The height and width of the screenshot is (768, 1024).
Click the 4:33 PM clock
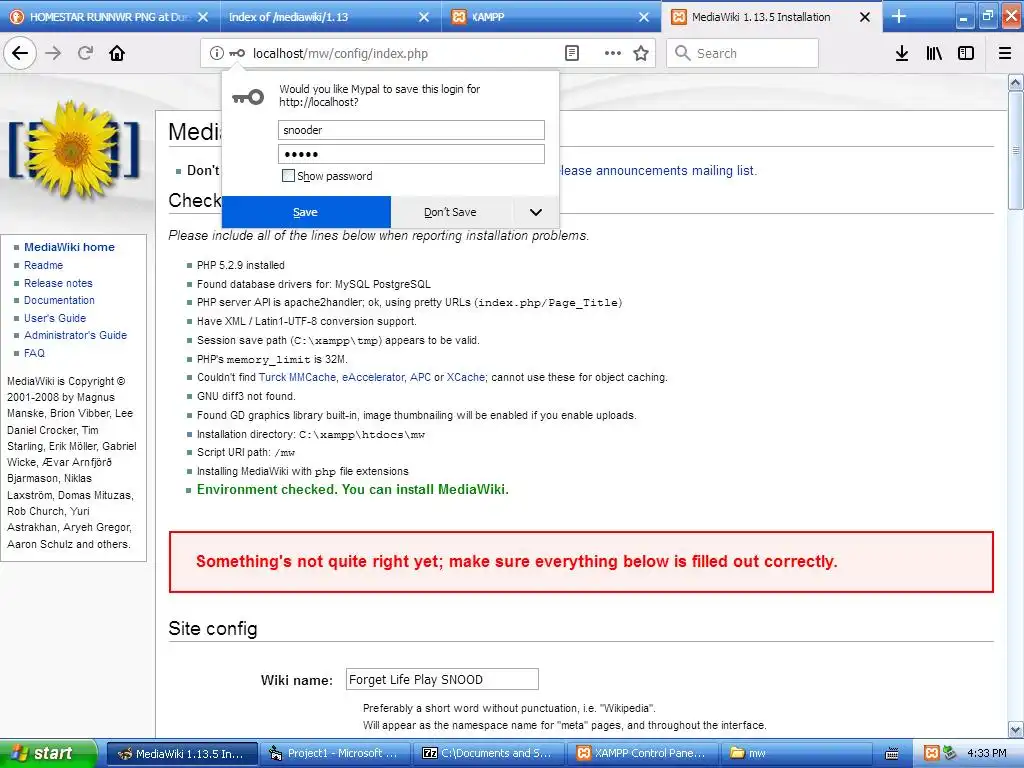(x=987, y=753)
